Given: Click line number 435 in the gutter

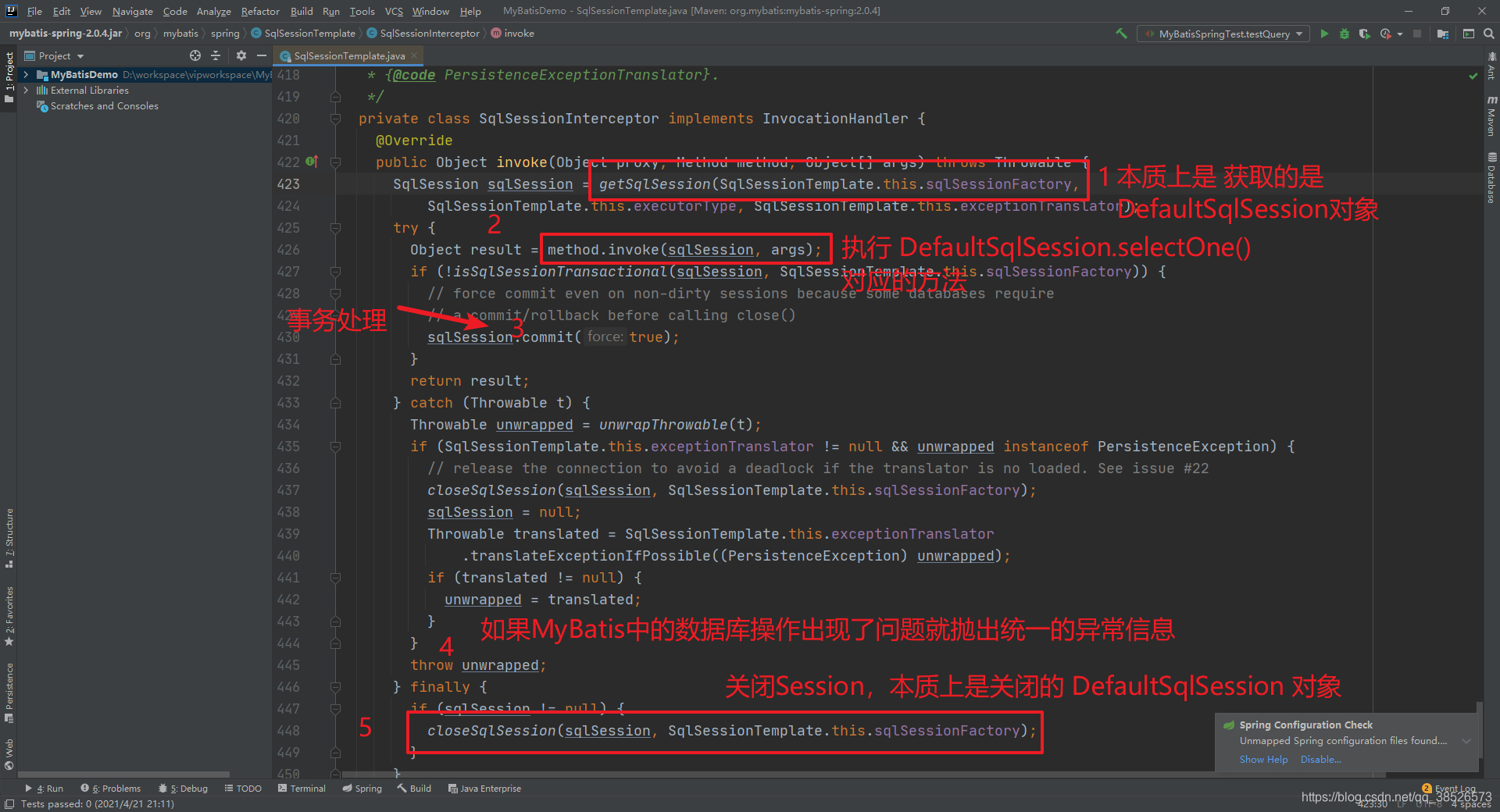Looking at the screenshot, I should [288, 447].
